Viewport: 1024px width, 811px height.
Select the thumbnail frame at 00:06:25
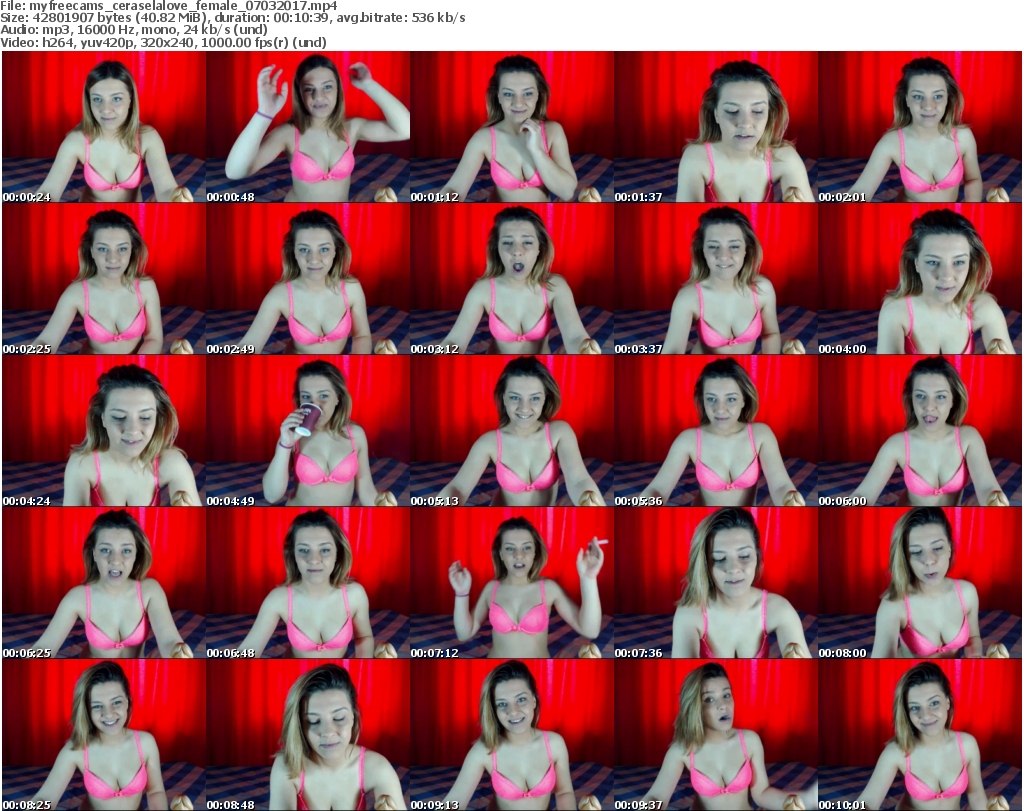click(x=104, y=583)
